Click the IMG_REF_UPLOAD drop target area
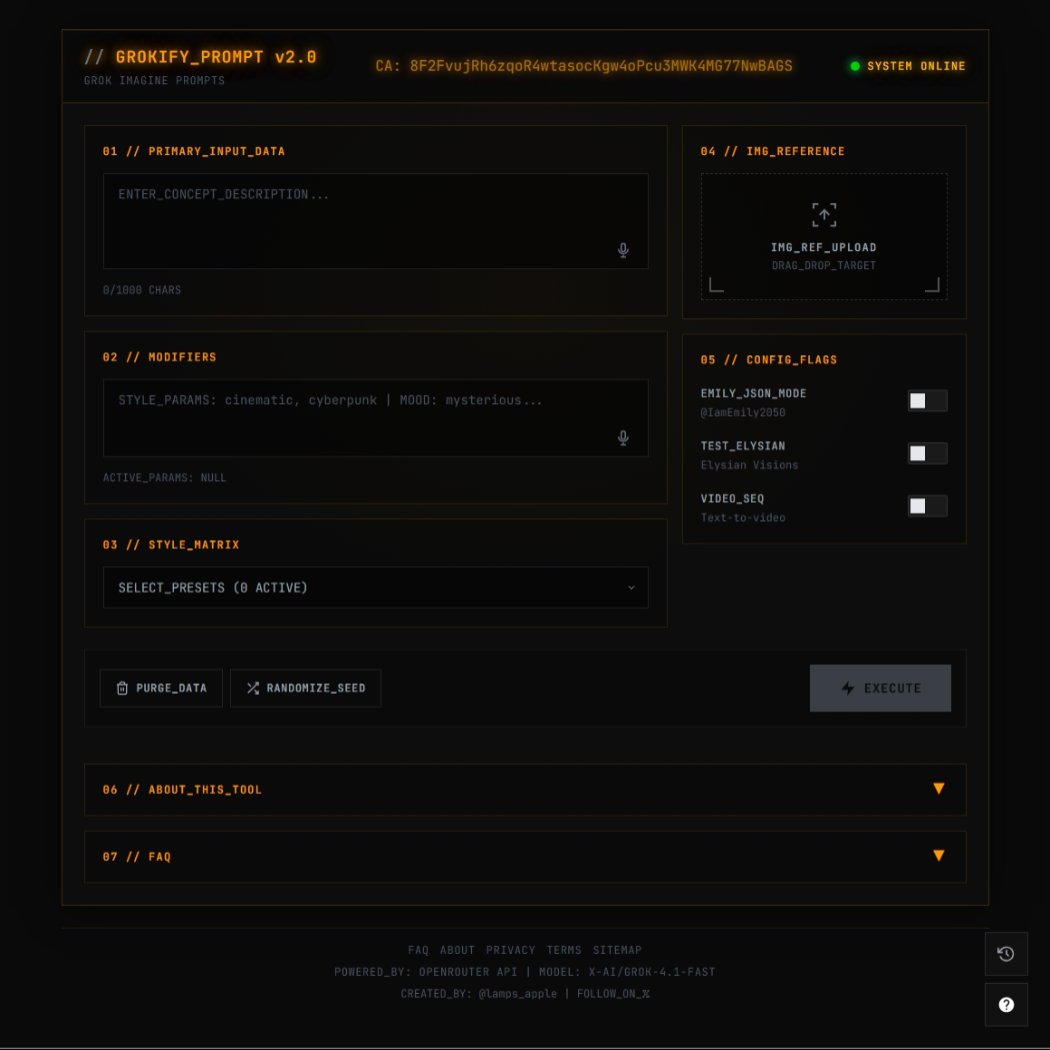1050x1050 pixels. tap(824, 236)
